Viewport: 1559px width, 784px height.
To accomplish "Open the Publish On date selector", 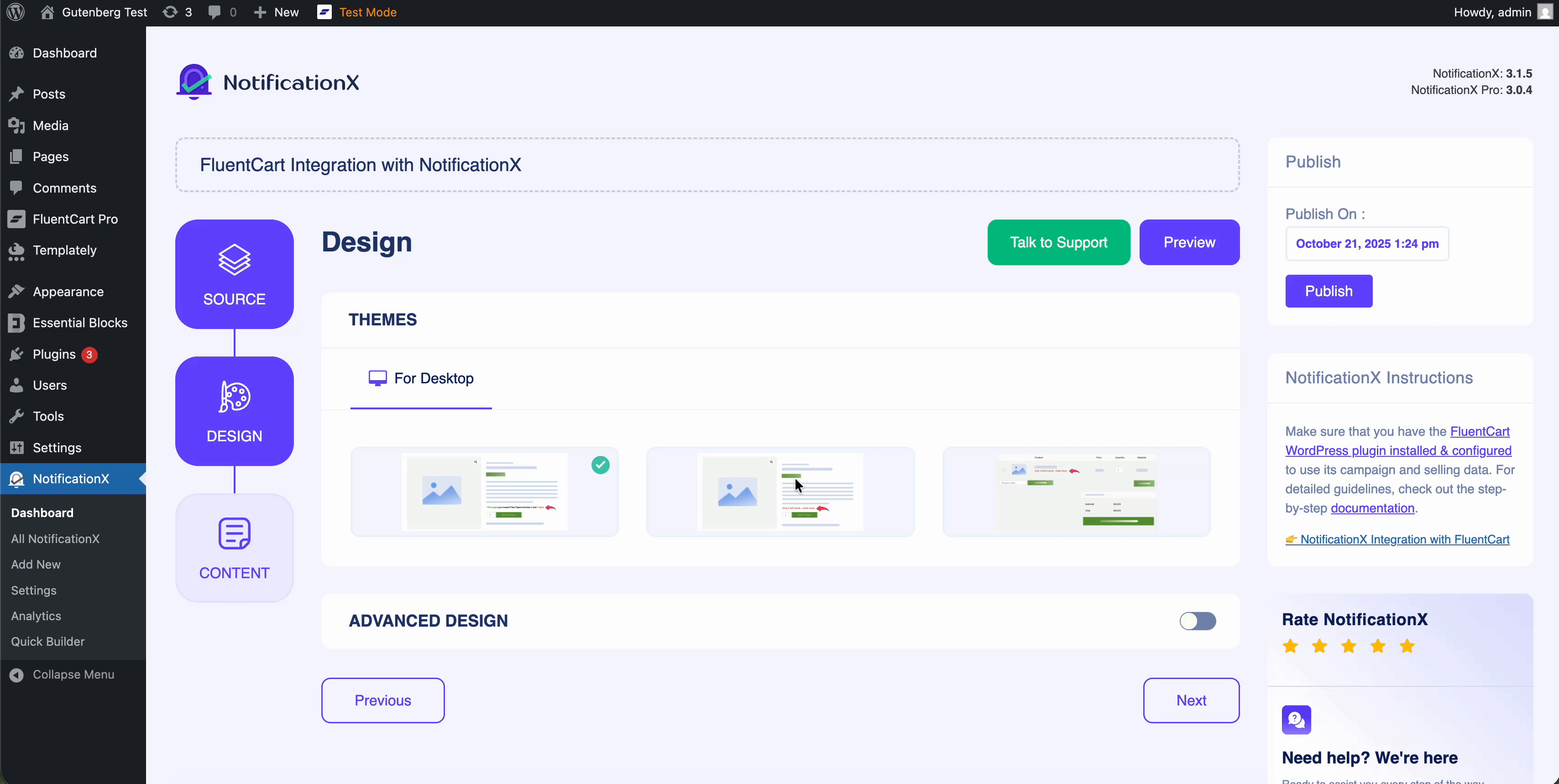I will (x=1366, y=244).
